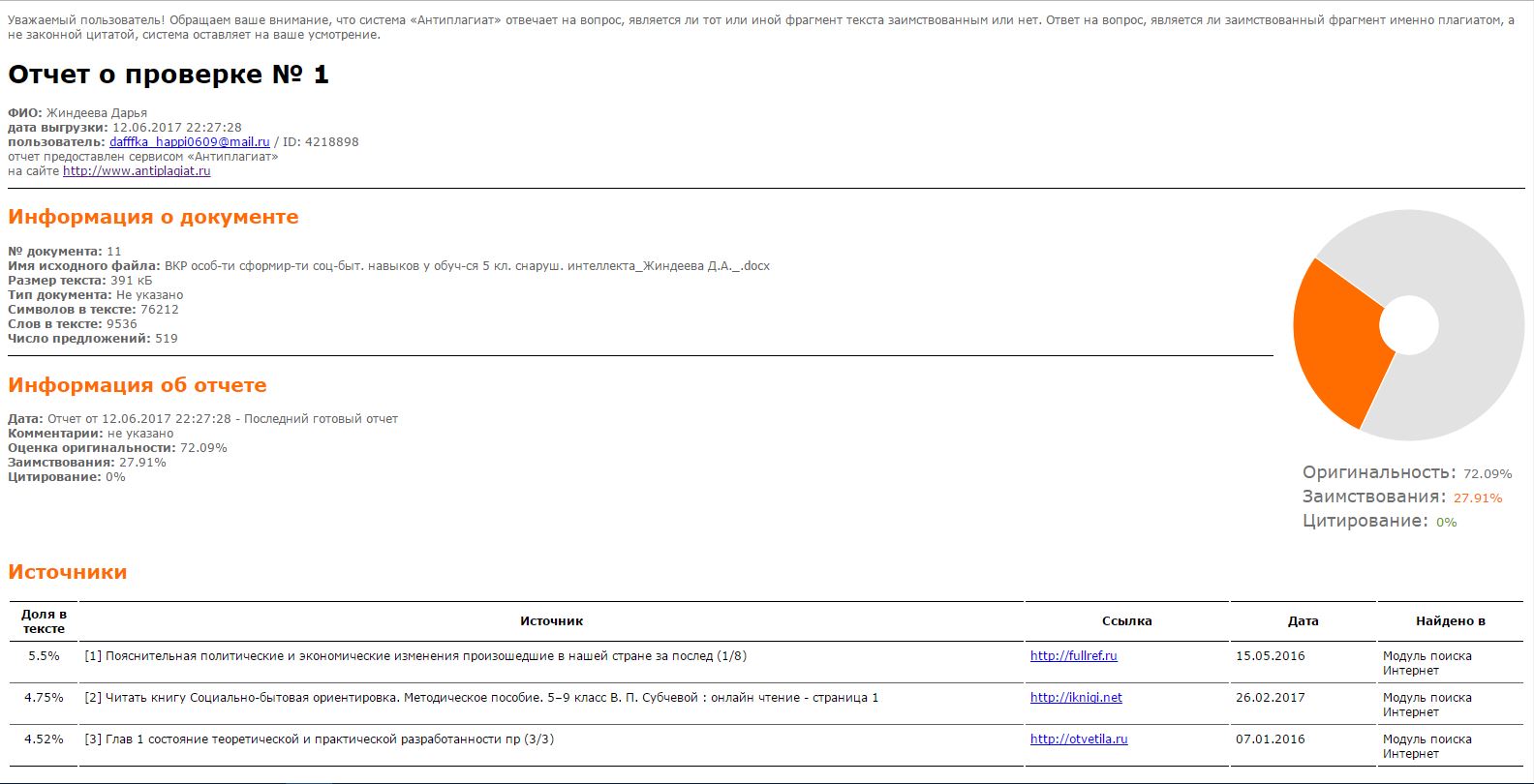Click the "Отчет о проверке № 1" heading
Viewport: 1534px width, 784px height.
click(169, 75)
